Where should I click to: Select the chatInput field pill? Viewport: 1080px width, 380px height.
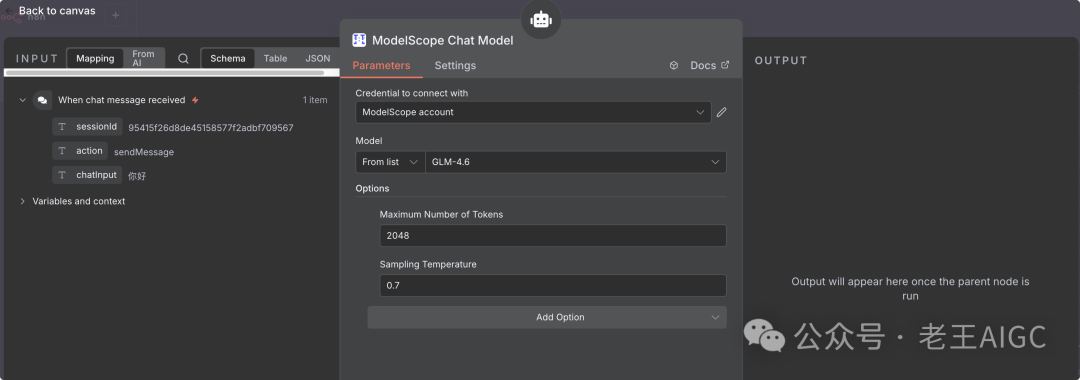point(87,175)
